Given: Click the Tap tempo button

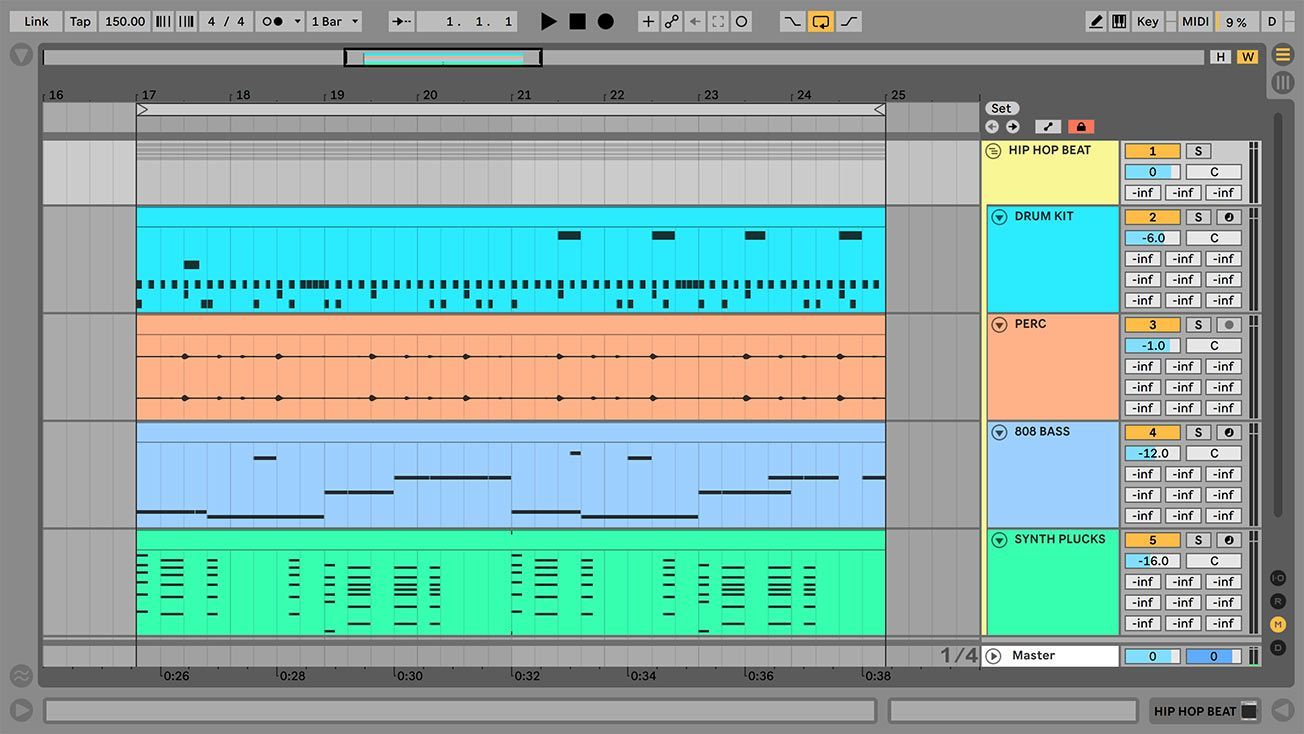Looking at the screenshot, I should pyautogui.click(x=80, y=21).
